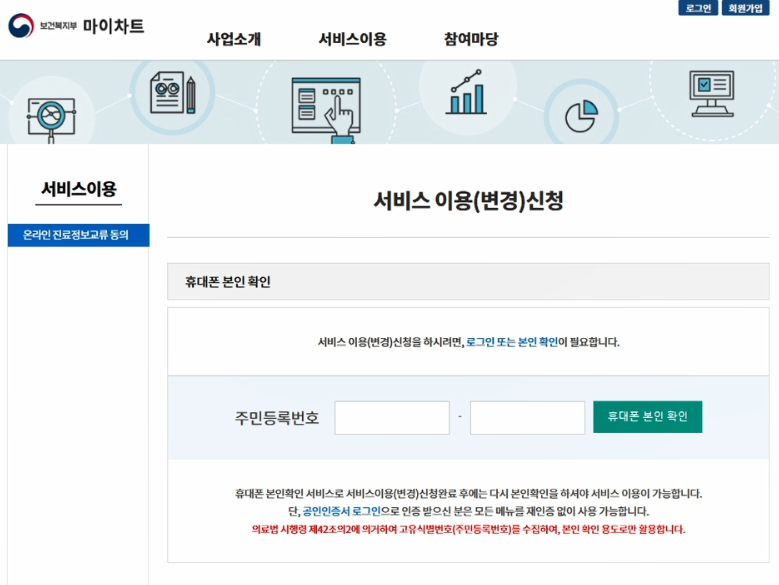Image resolution: width=779 pixels, height=585 pixels.
Task: Select 온라인 진료정보교류 동의 in sidebar
Action: click(x=78, y=235)
